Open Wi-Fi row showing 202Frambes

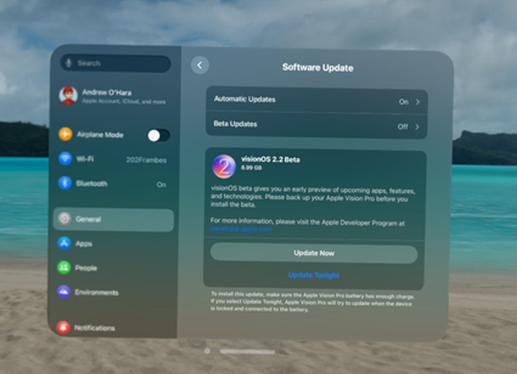(113, 159)
